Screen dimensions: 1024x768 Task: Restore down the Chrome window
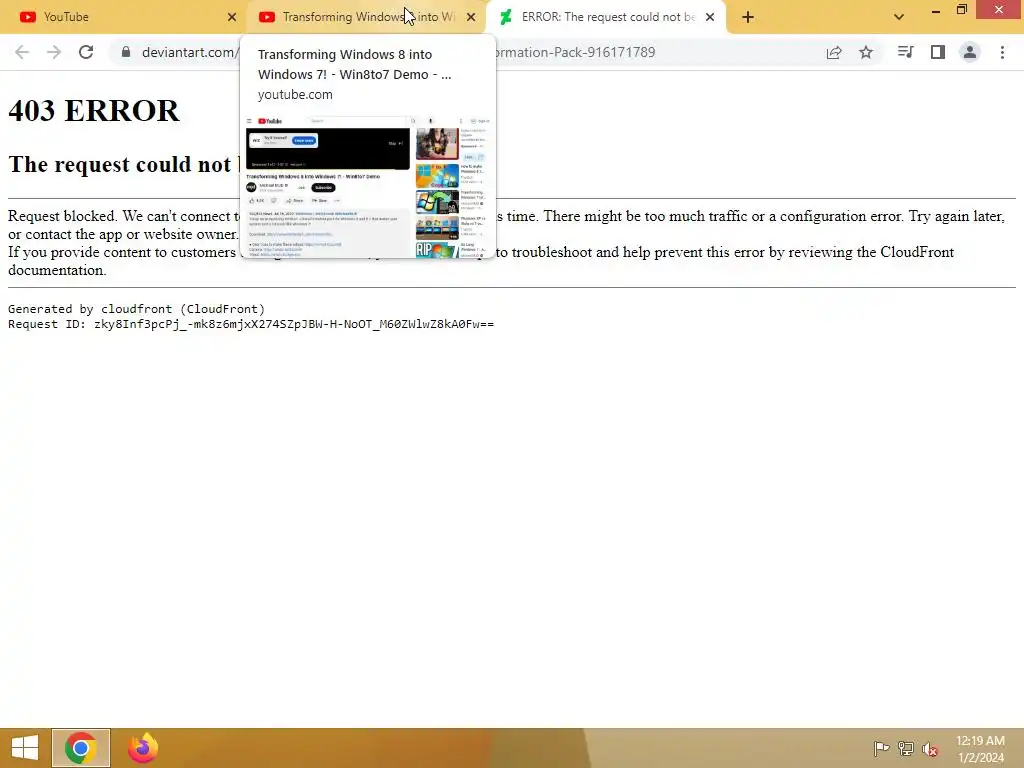[x=962, y=9]
